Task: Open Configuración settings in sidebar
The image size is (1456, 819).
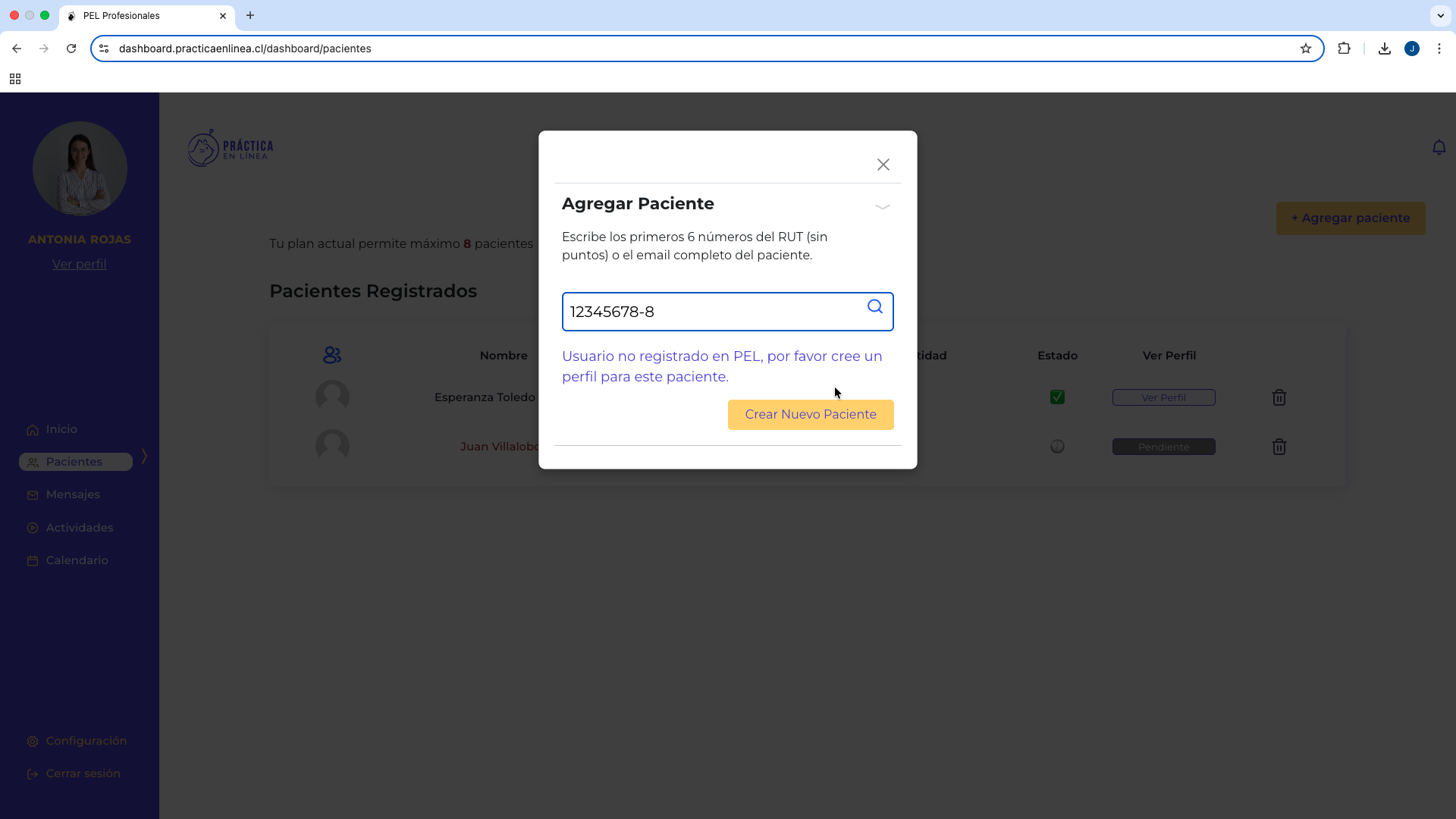Action: click(86, 741)
